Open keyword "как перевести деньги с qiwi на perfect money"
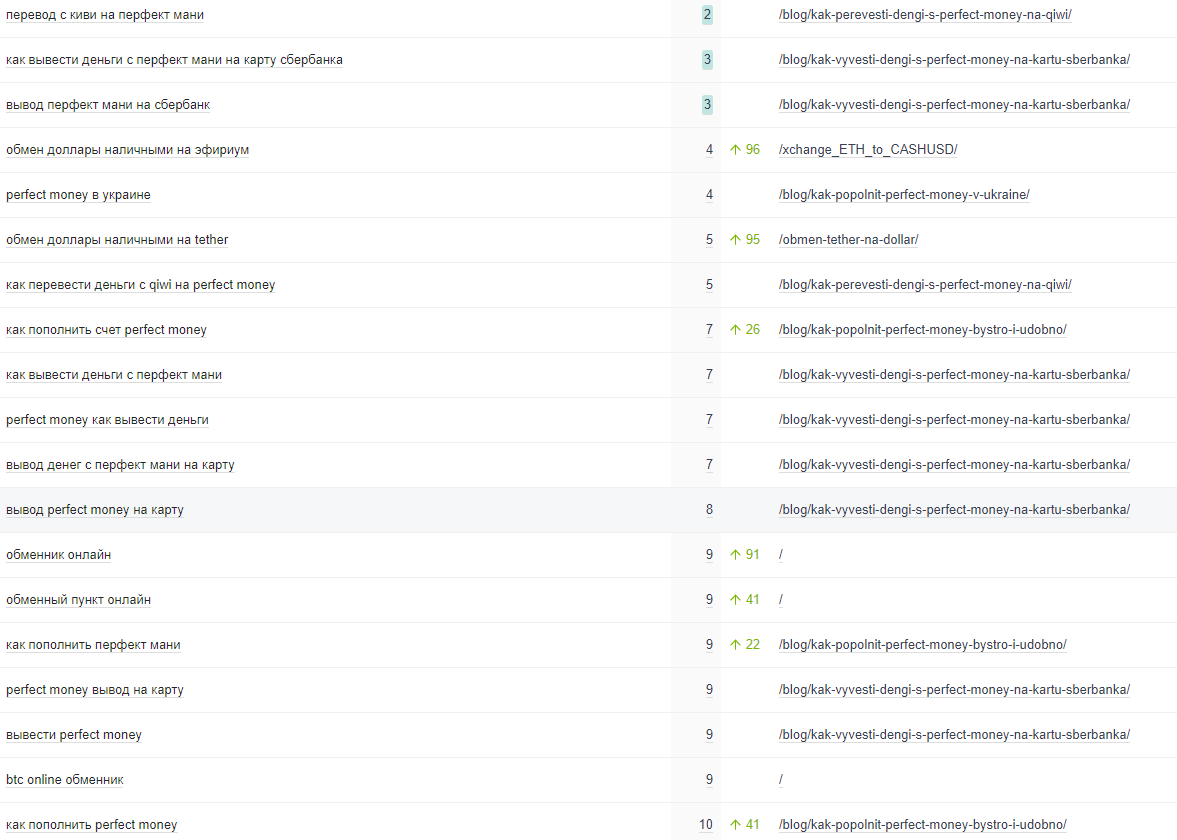This screenshot has width=1177, height=840. pos(140,285)
